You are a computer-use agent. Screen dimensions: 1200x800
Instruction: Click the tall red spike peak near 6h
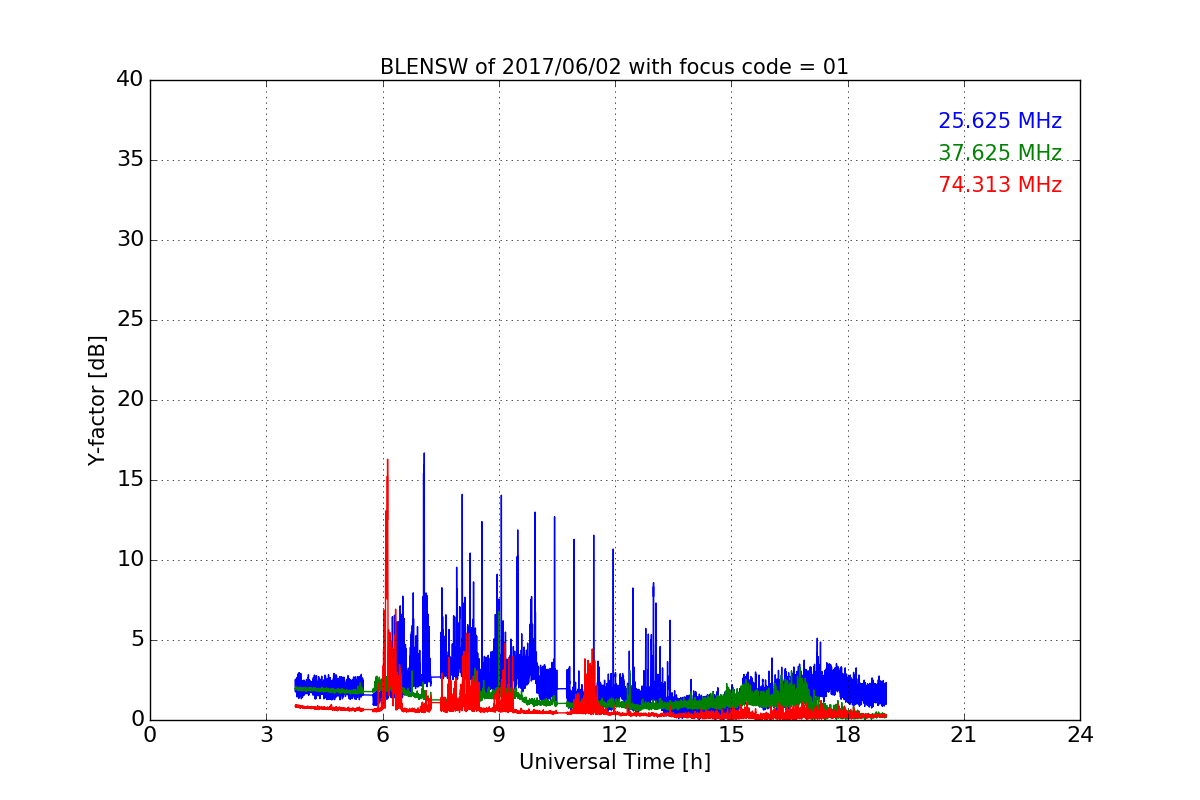click(387, 460)
